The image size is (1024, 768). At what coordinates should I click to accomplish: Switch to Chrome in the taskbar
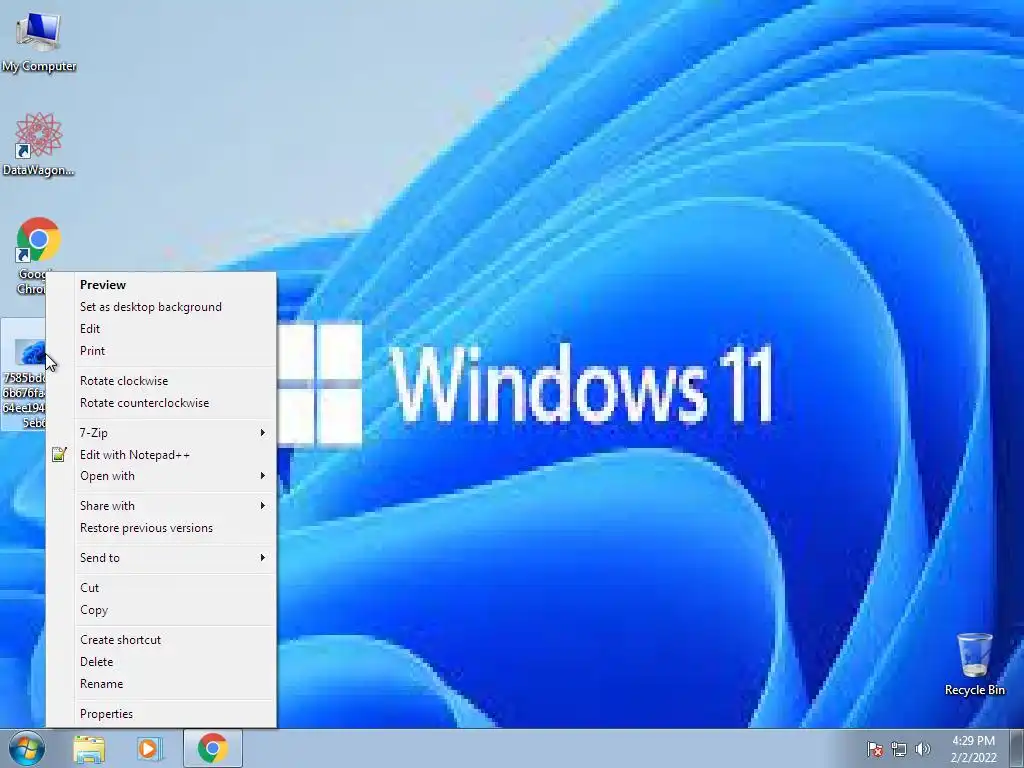[213, 749]
